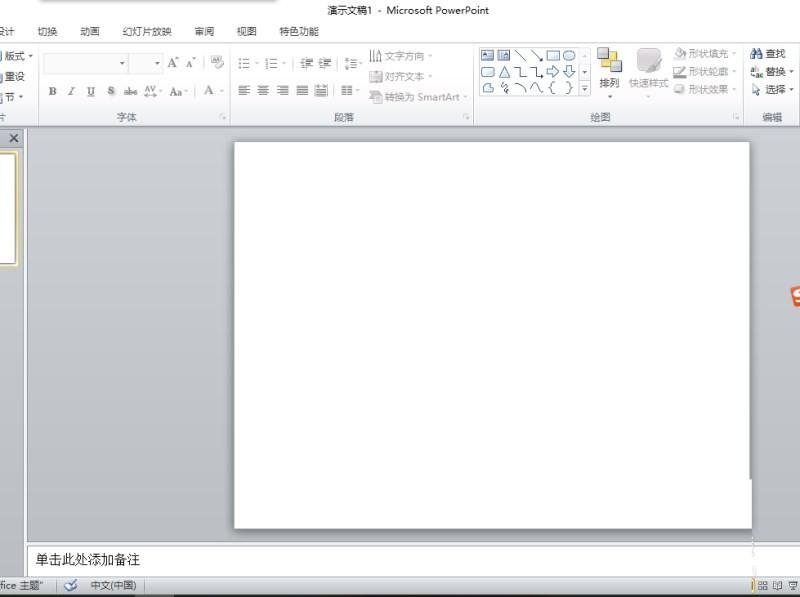Select the text box shape tool

click(x=487, y=55)
